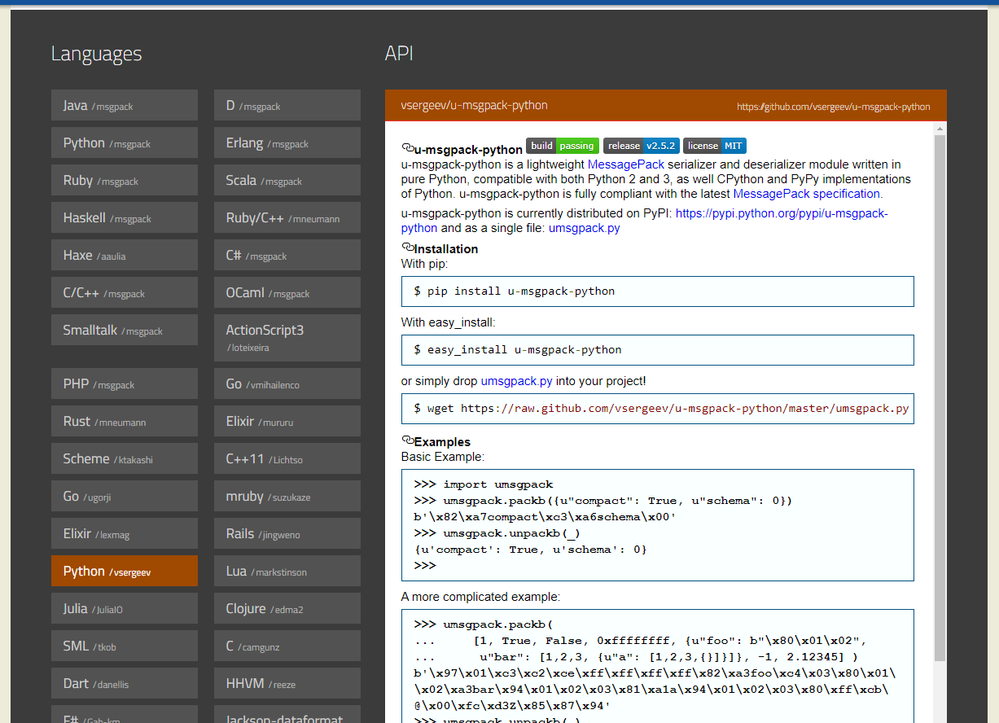Open SML /tkob implementation

124,646
